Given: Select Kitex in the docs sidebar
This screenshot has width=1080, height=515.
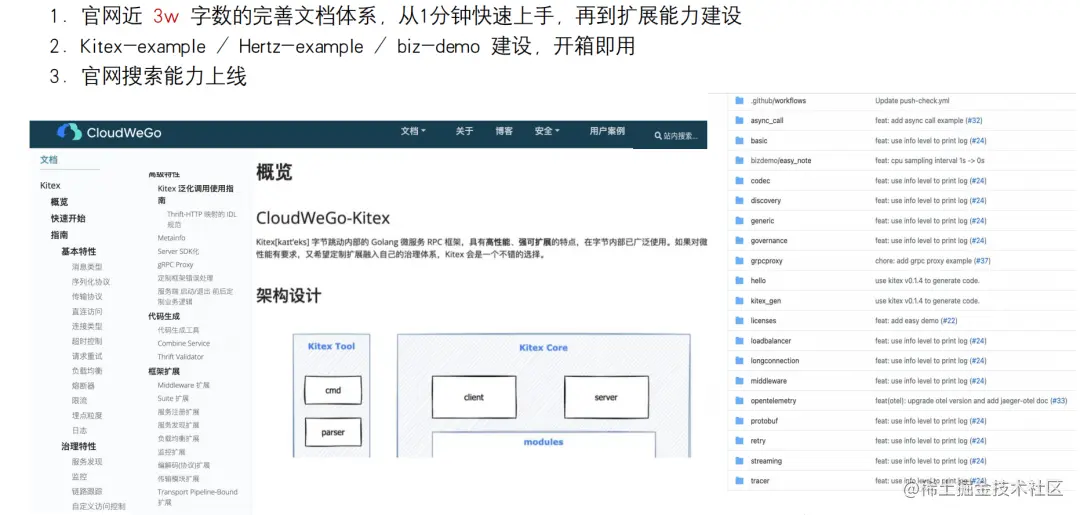Looking at the screenshot, I should point(50,185).
